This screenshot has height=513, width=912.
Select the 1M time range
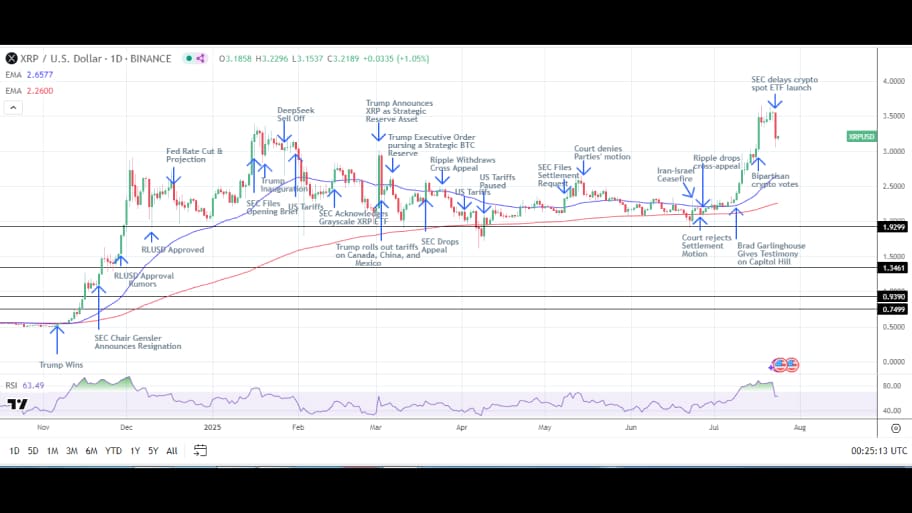52,451
